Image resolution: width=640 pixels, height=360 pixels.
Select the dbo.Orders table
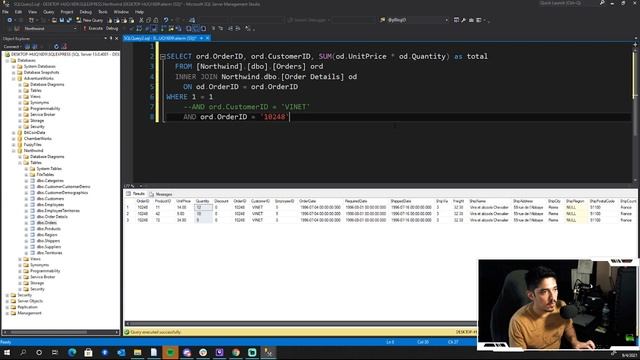click(46, 223)
